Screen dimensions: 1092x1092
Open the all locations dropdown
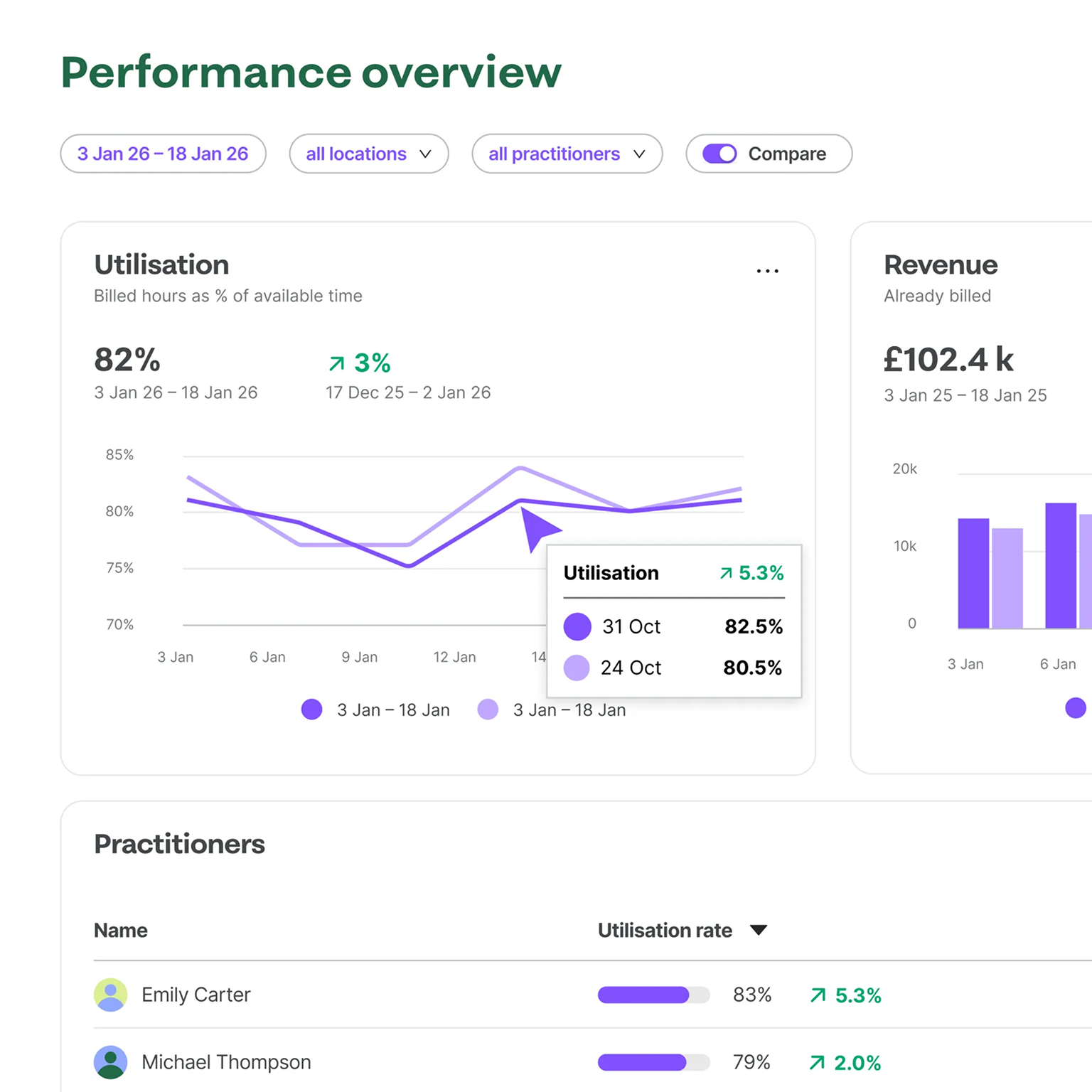[x=369, y=154]
